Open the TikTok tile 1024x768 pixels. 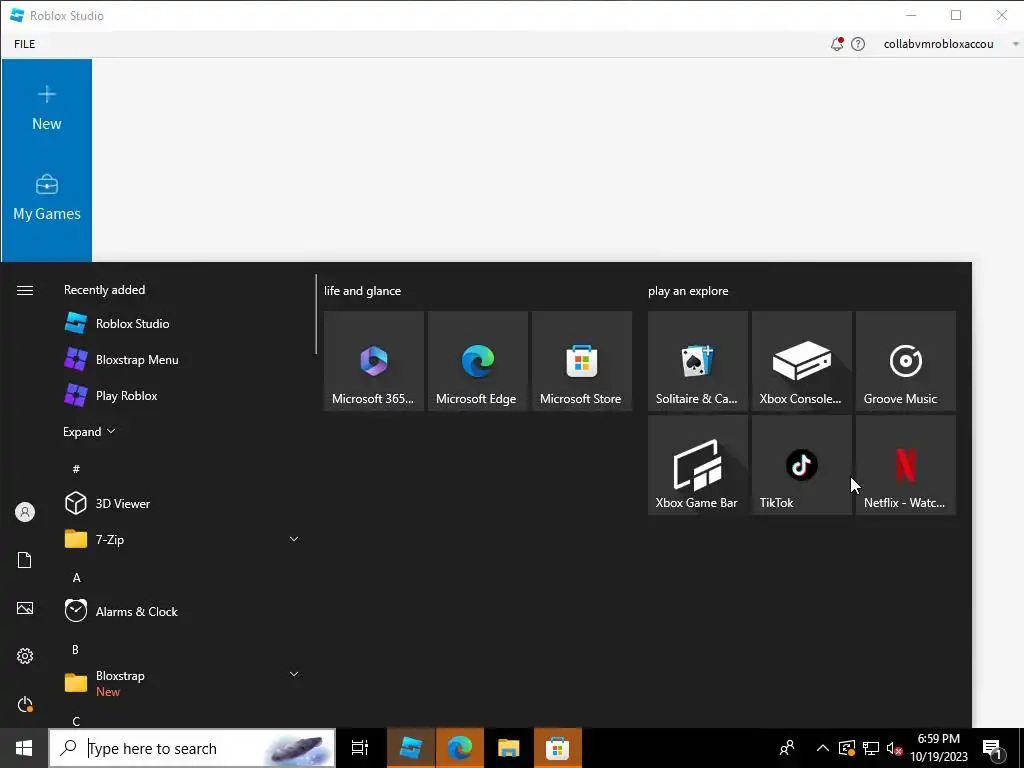[x=801, y=465]
